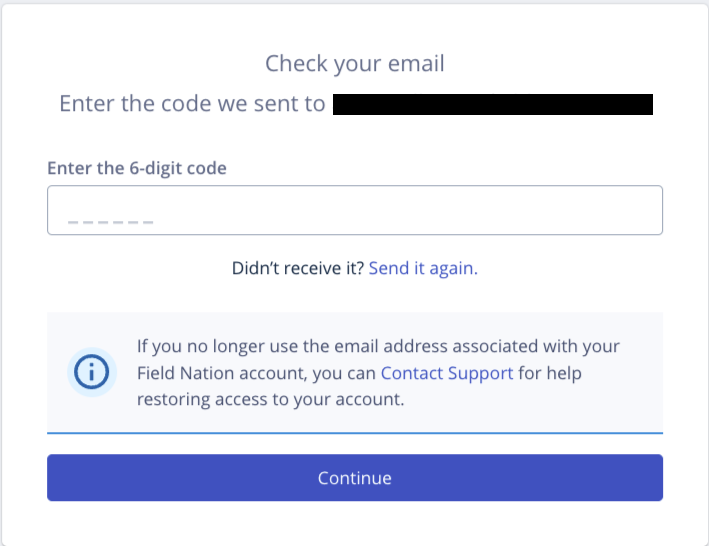Click the blacked-out email address bar

[492, 104]
